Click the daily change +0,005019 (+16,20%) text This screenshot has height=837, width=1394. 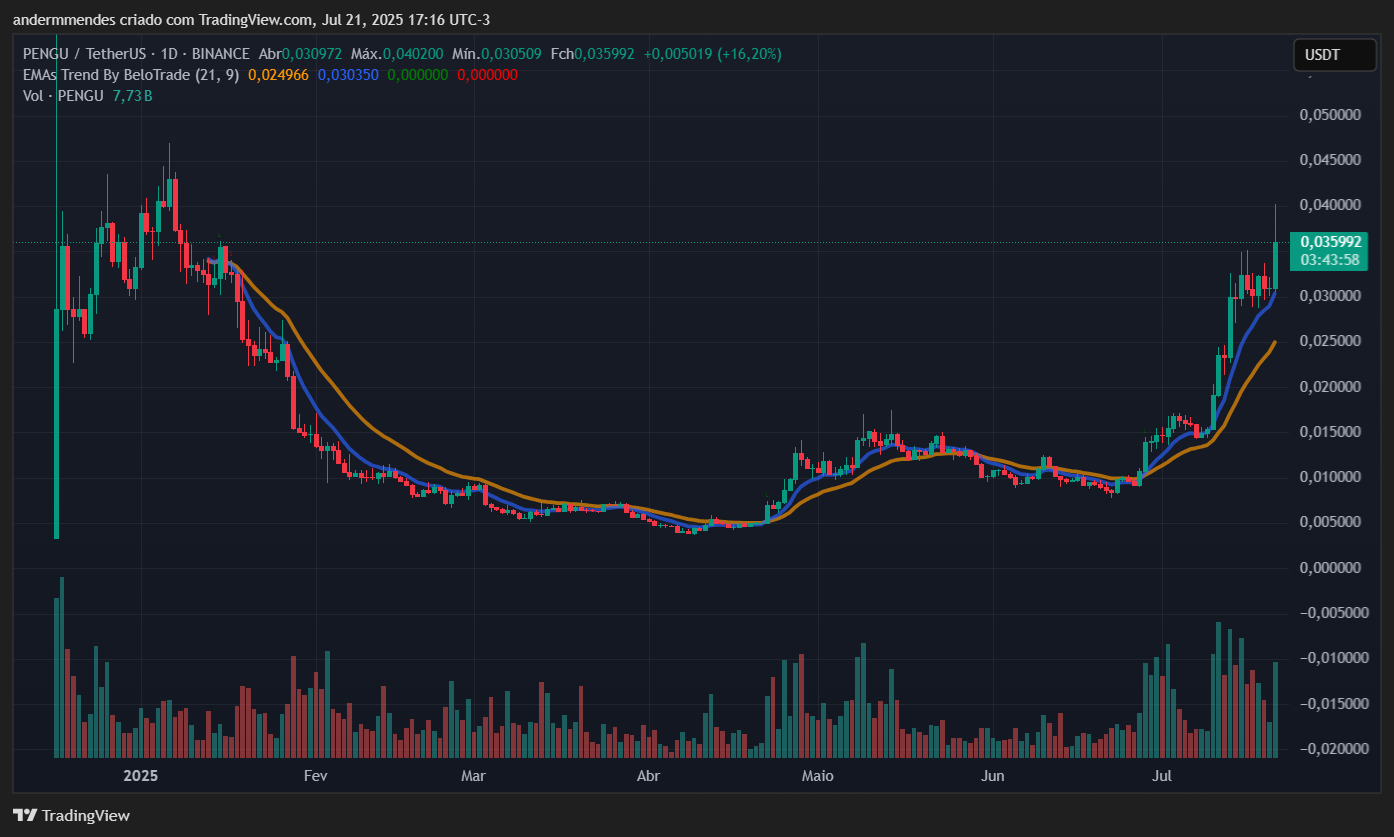pyautogui.click(x=712, y=53)
